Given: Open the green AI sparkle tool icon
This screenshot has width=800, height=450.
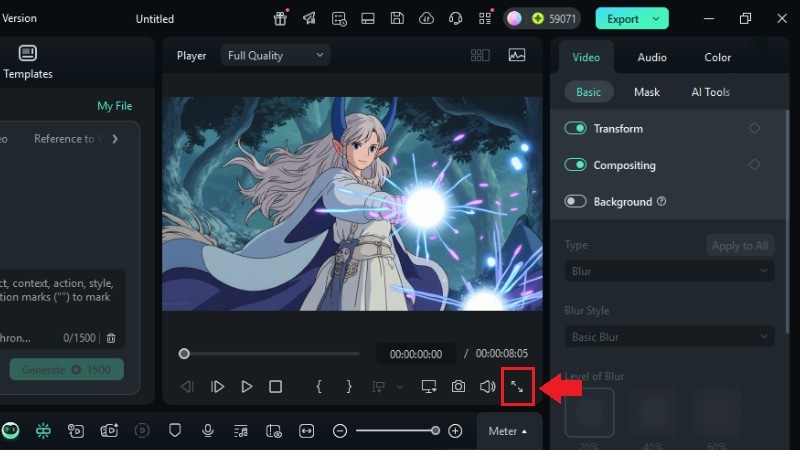Looking at the screenshot, I should tap(43, 431).
